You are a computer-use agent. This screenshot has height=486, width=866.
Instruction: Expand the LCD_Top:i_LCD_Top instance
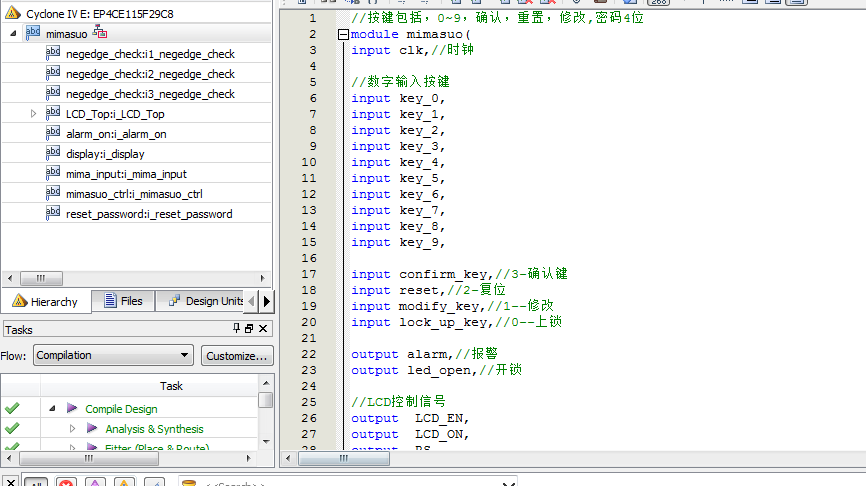point(33,114)
